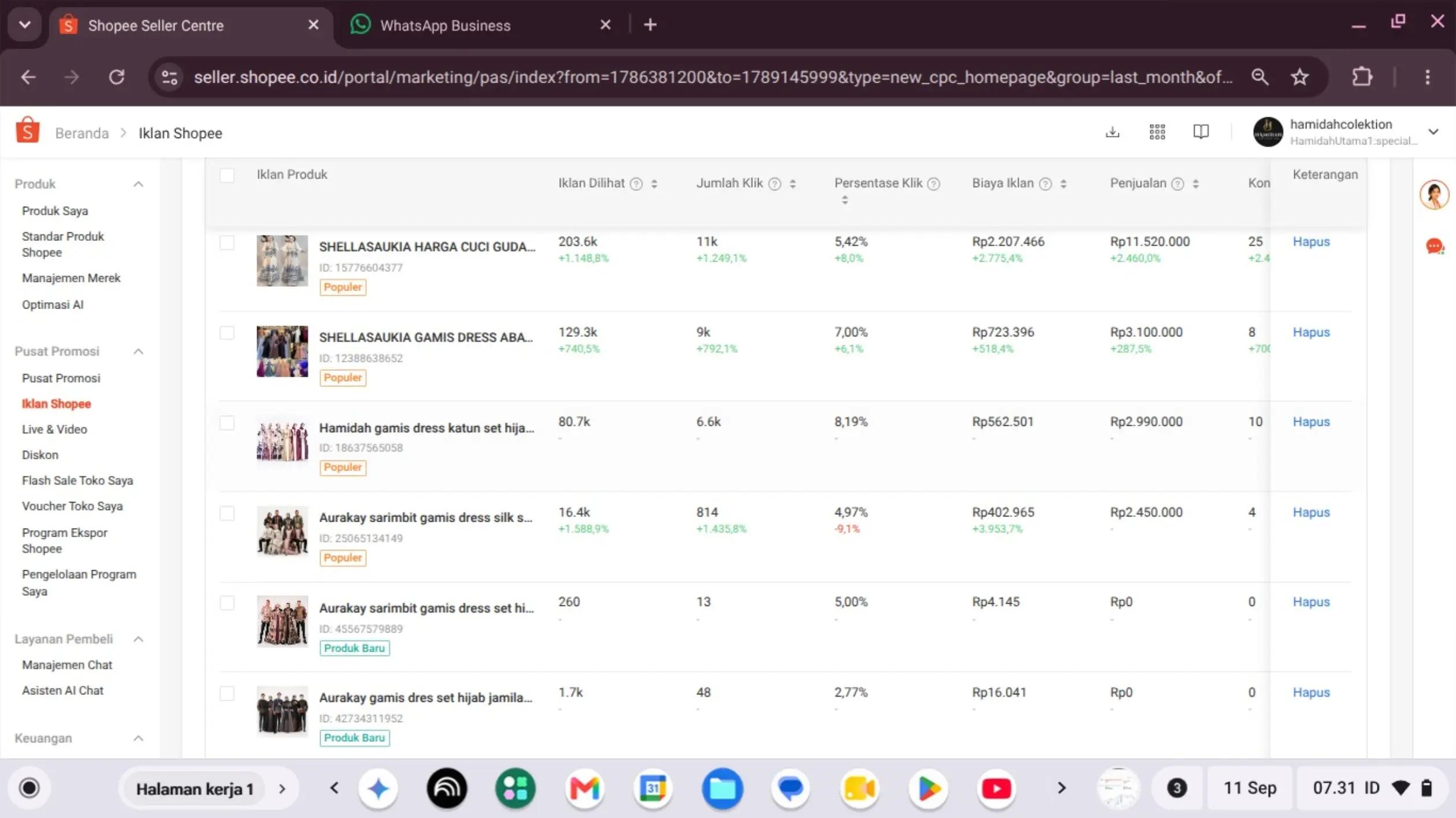Tick checkbox for Aurakay gamis dres set hijab jamila row
Viewport: 1456px width, 818px height.
click(227, 693)
